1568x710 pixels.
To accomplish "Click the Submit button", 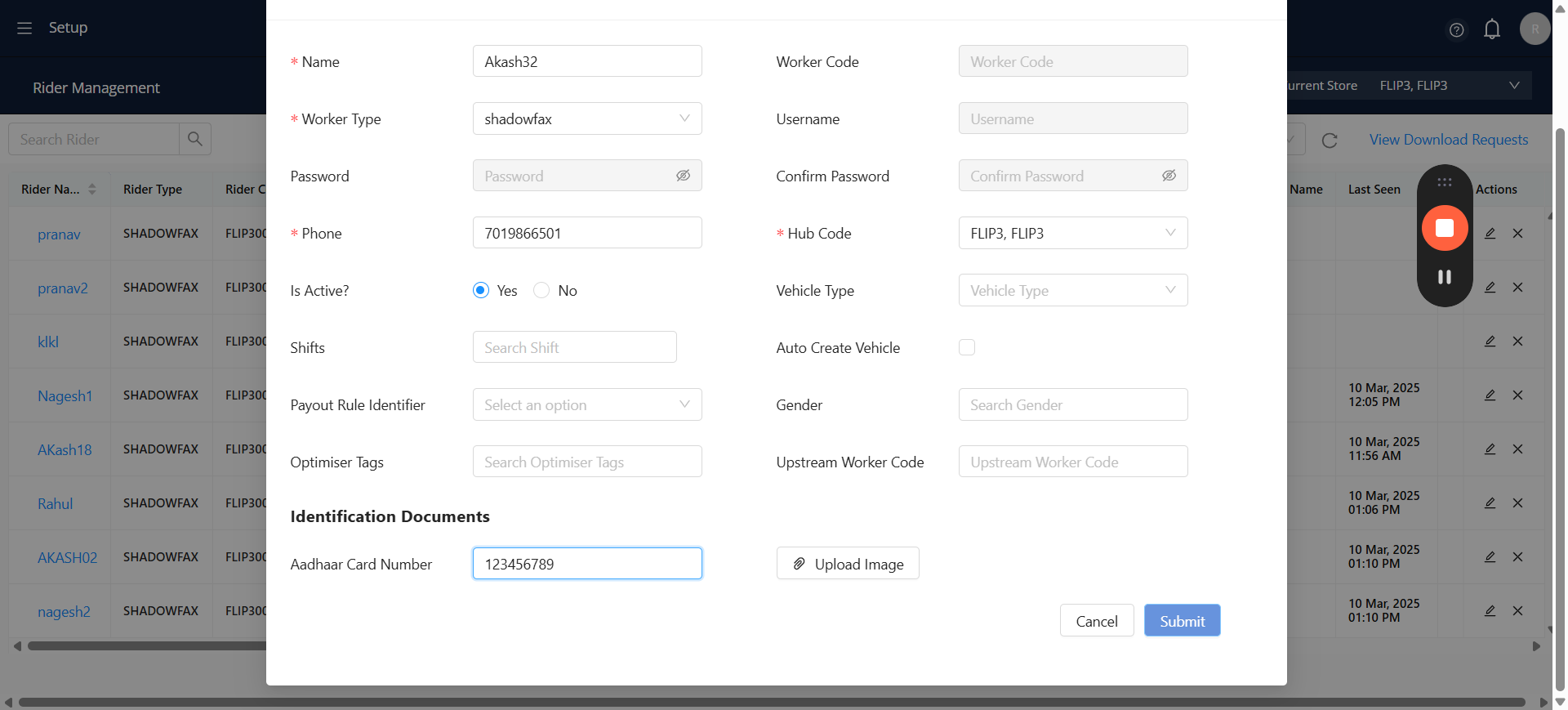I will [1182, 621].
